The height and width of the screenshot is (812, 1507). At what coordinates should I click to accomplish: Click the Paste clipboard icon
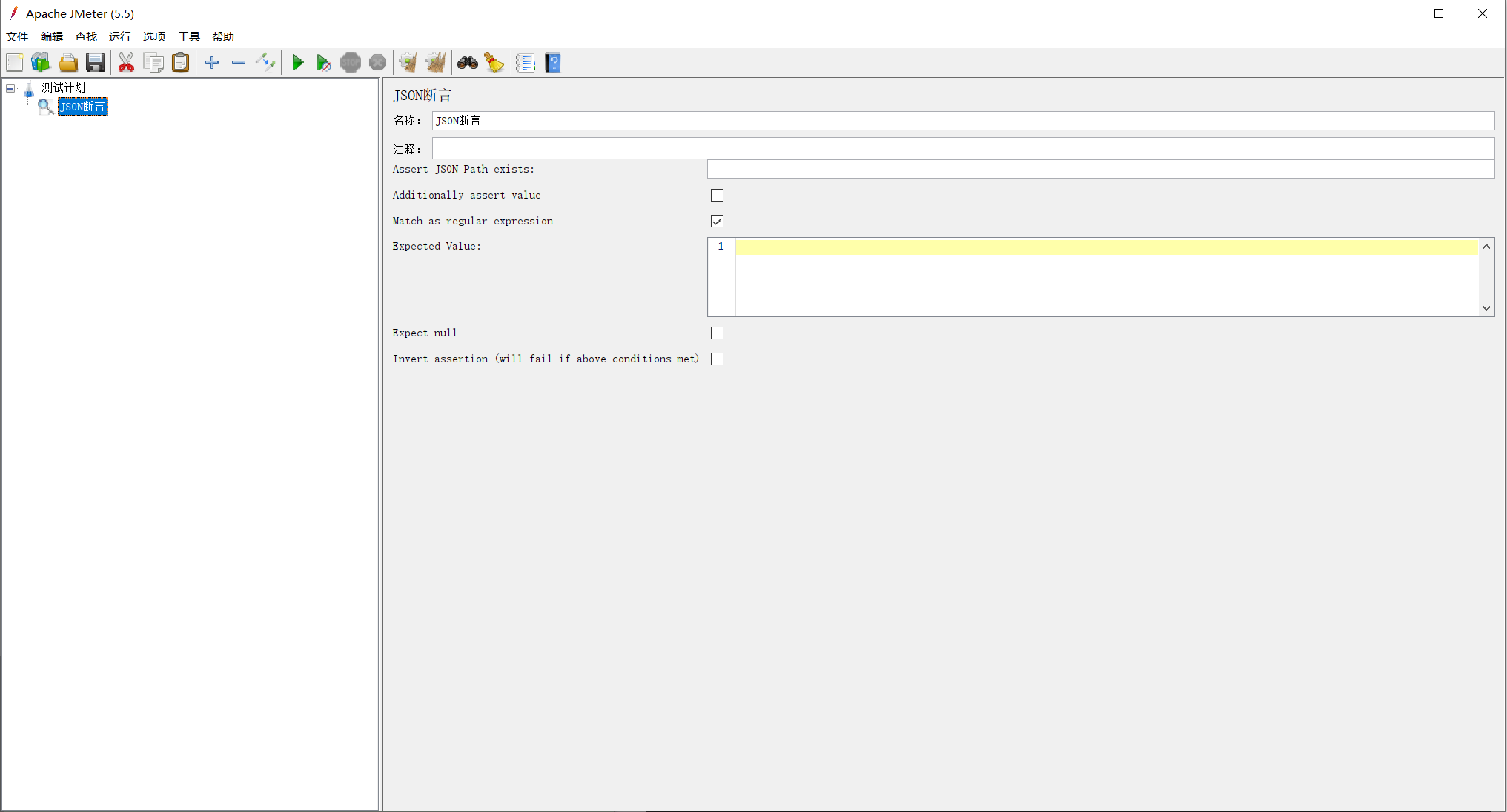(181, 63)
